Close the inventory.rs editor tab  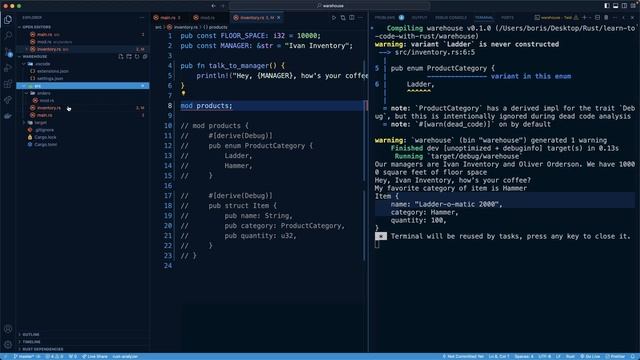279,18
